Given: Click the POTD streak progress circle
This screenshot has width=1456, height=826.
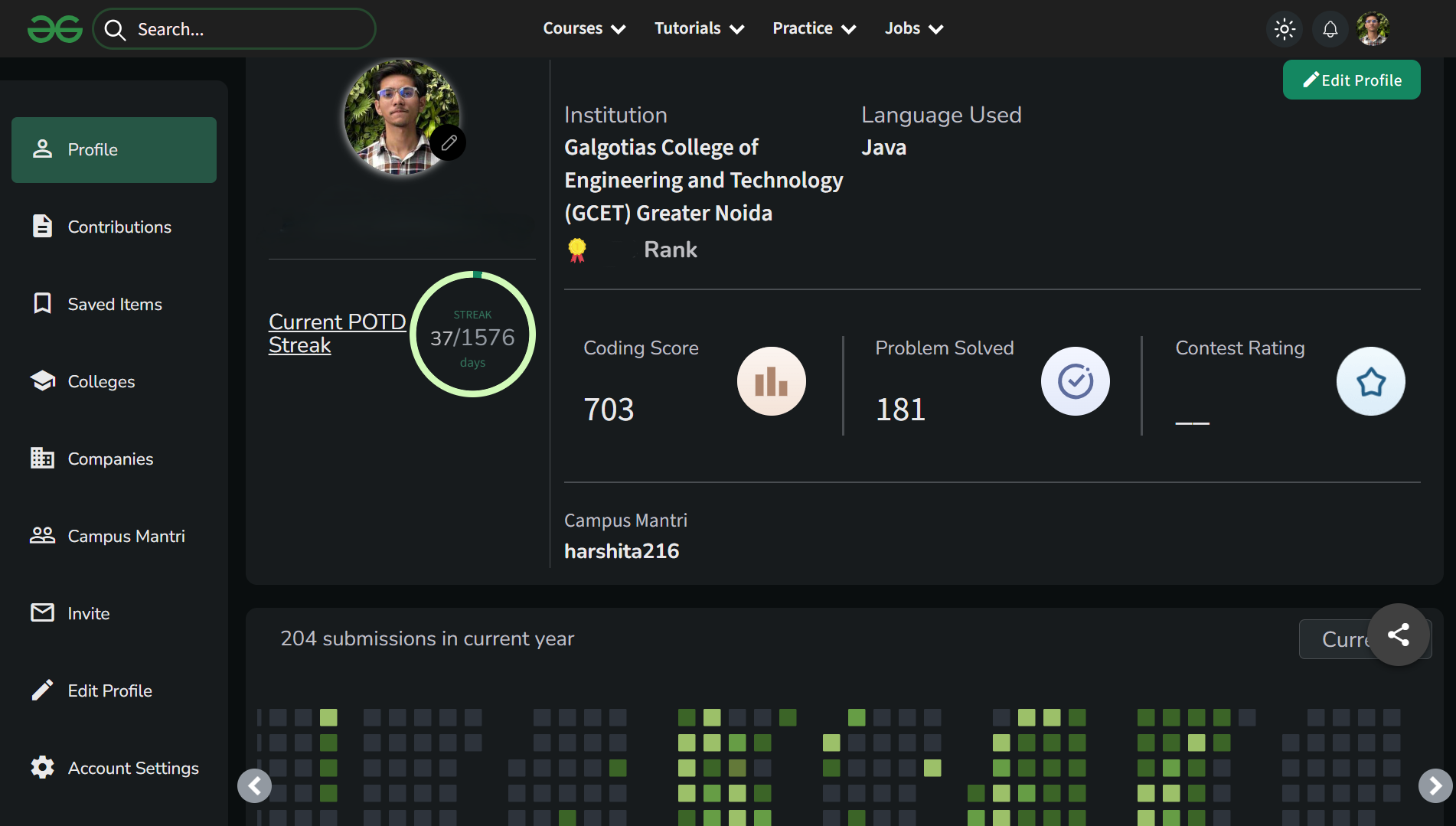Looking at the screenshot, I should pyautogui.click(x=472, y=335).
